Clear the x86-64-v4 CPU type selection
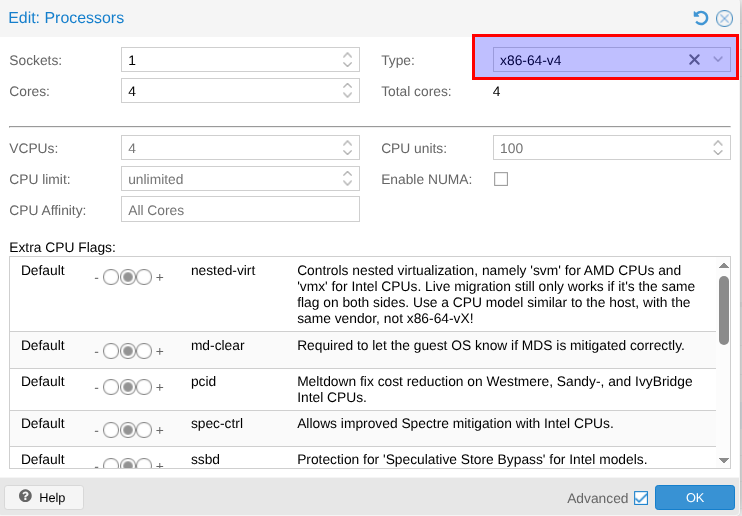The width and height of the screenshot is (742, 516). point(694,60)
